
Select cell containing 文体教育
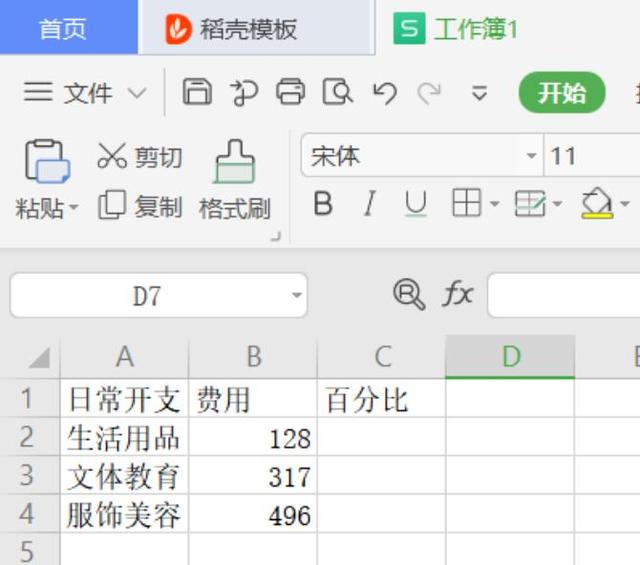124,476
